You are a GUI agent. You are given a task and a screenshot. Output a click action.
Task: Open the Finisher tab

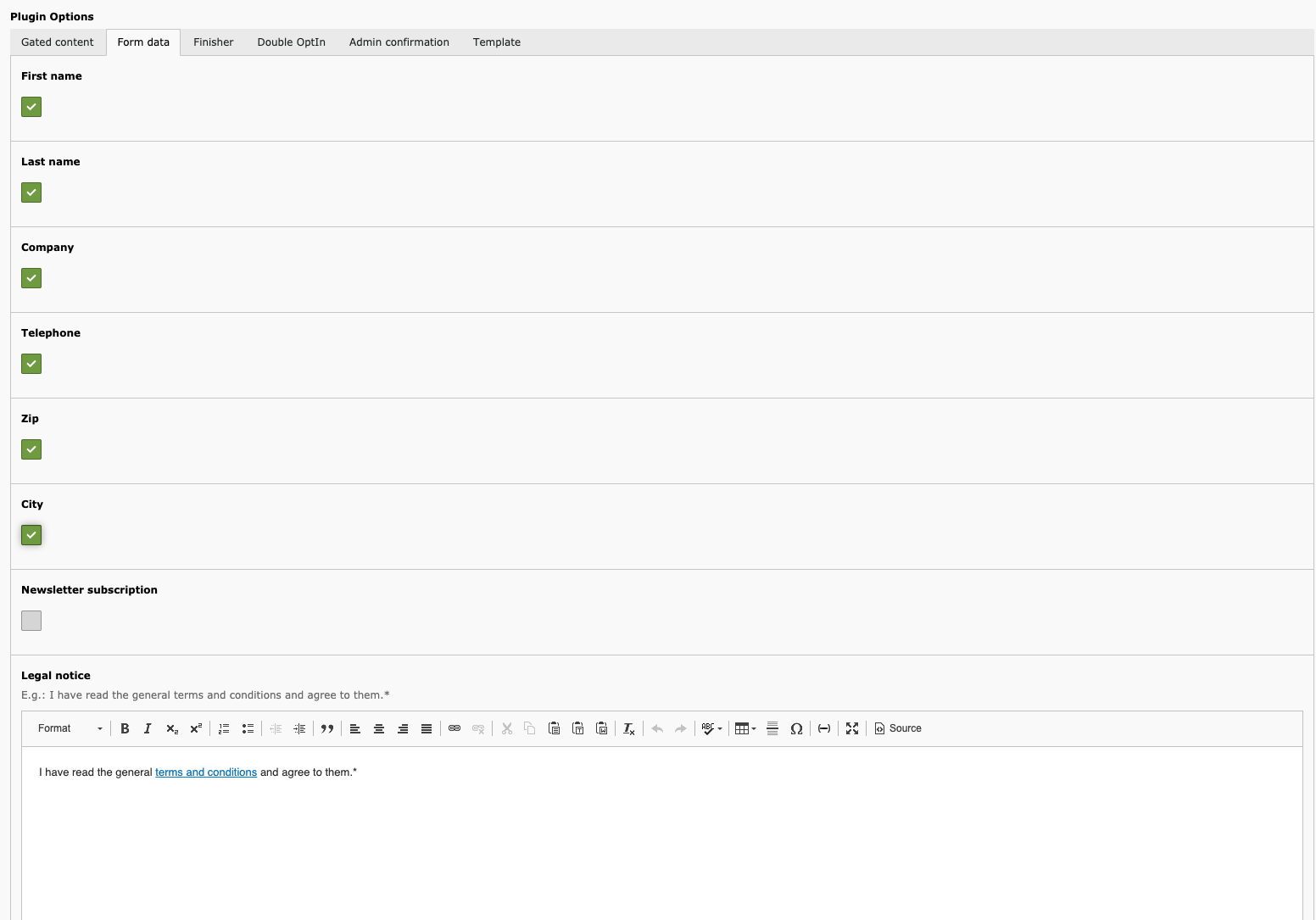click(x=214, y=42)
